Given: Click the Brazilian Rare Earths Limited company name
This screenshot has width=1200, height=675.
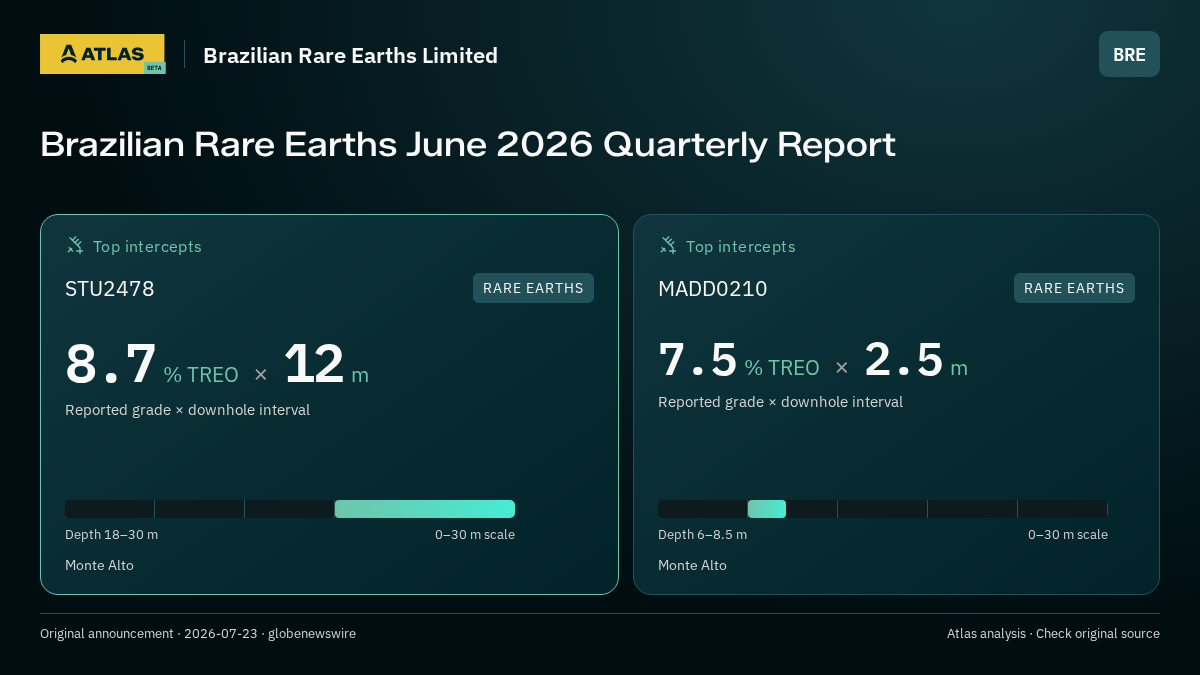Looking at the screenshot, I should click(350, 55).
